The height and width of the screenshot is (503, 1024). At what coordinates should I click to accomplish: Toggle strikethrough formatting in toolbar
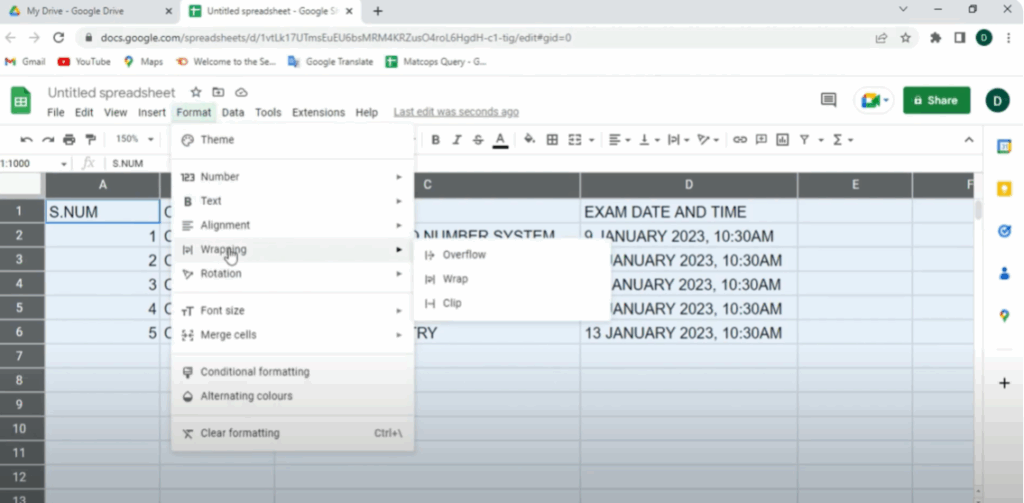click(x=478, y=140)
